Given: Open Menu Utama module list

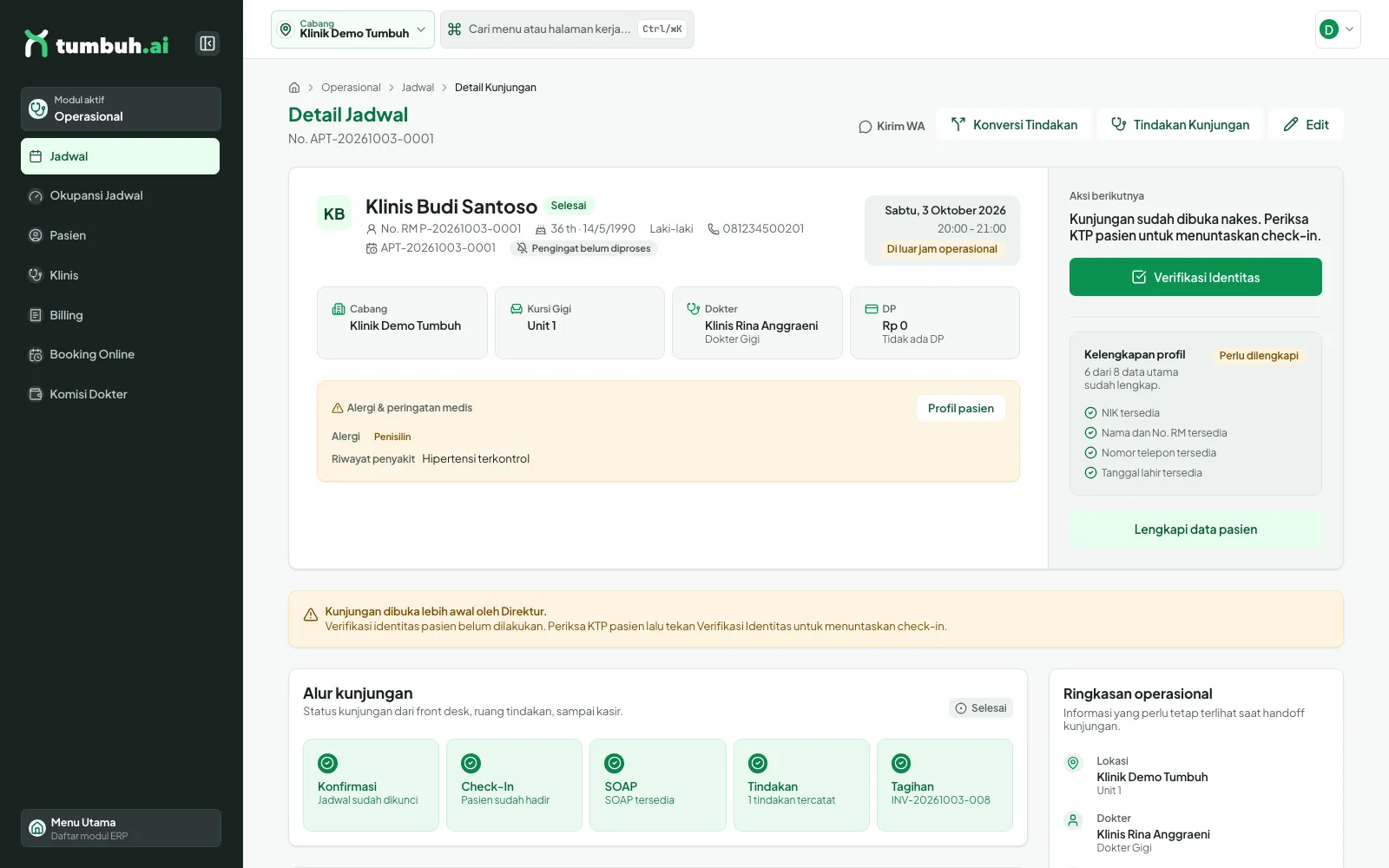Looking at the screenshot, I should [121, 828].
